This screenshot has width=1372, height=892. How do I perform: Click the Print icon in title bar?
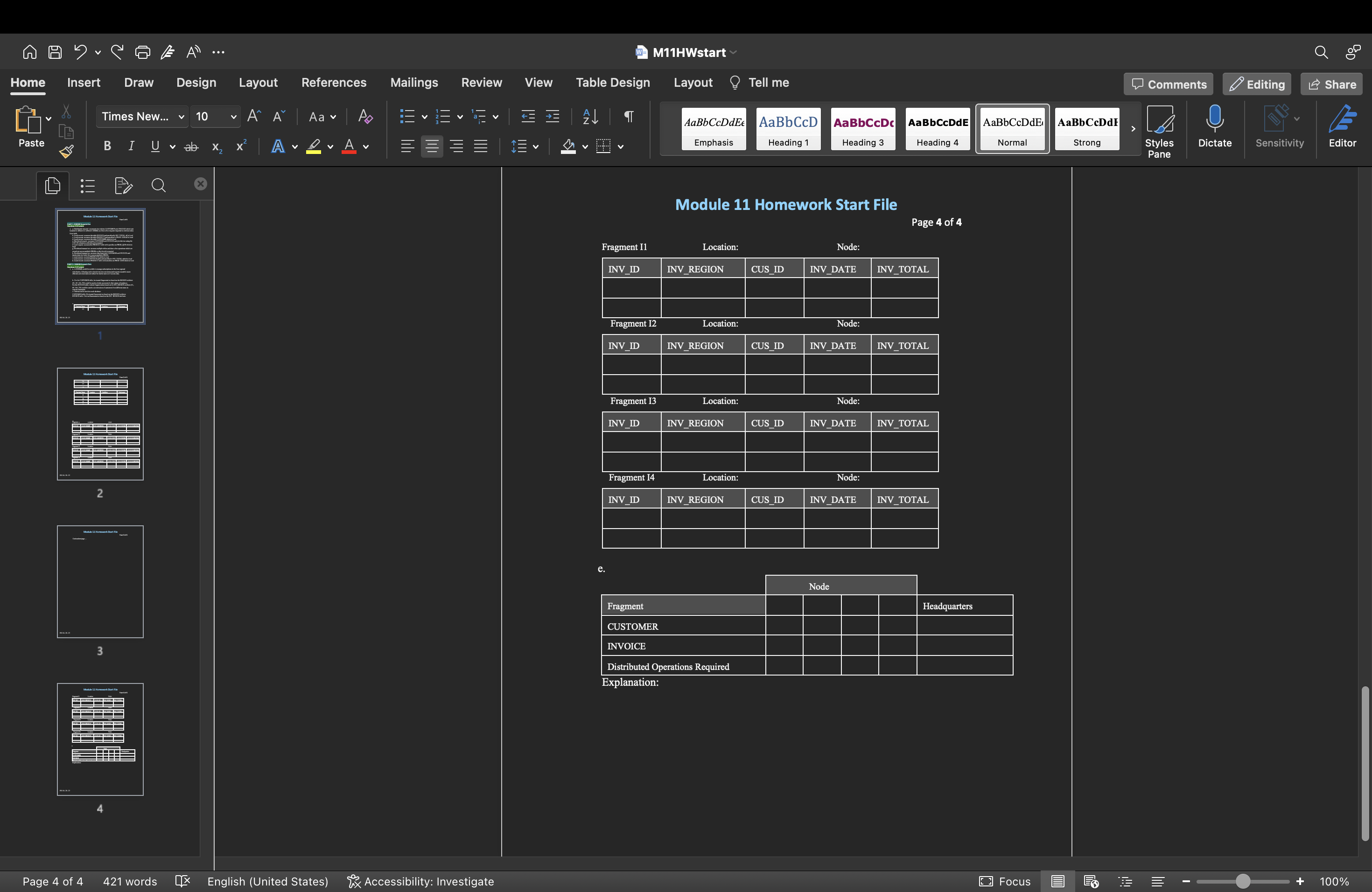pyautogui.click(x=142, y=52)
